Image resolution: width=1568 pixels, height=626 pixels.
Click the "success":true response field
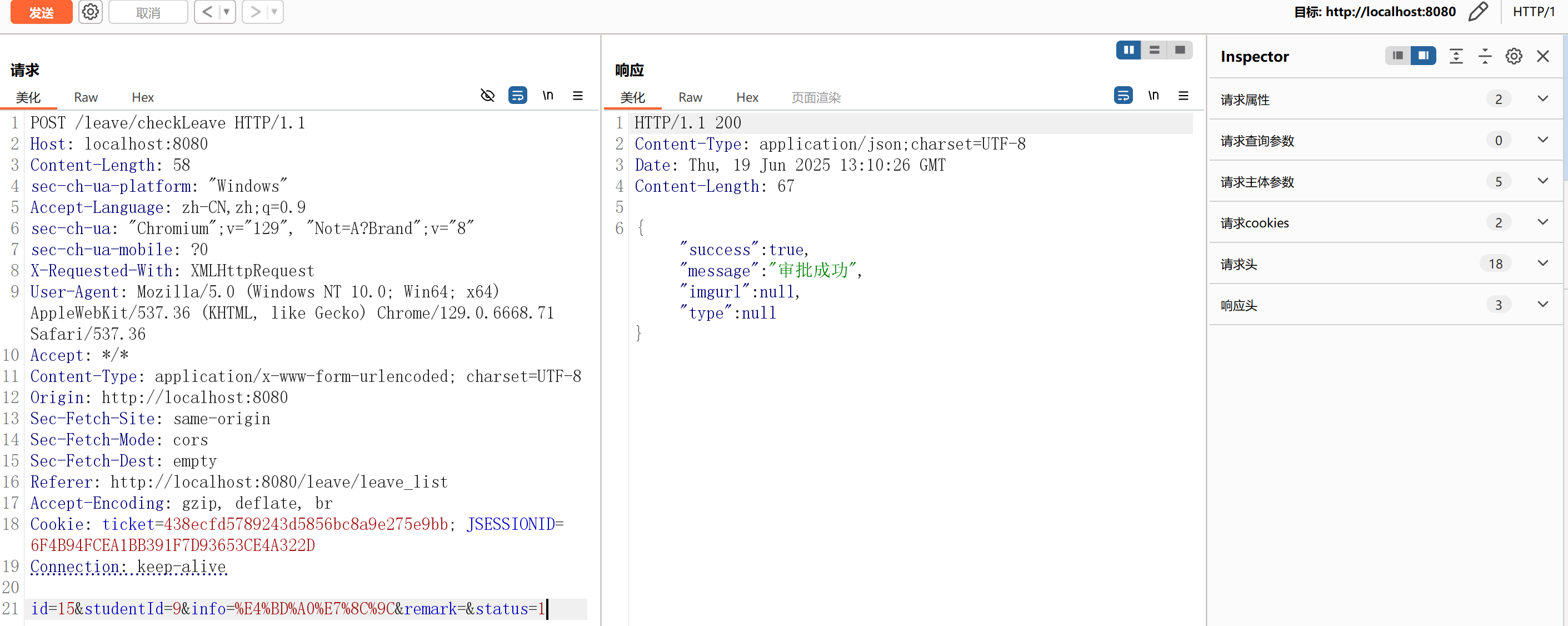tap(744, 250)
